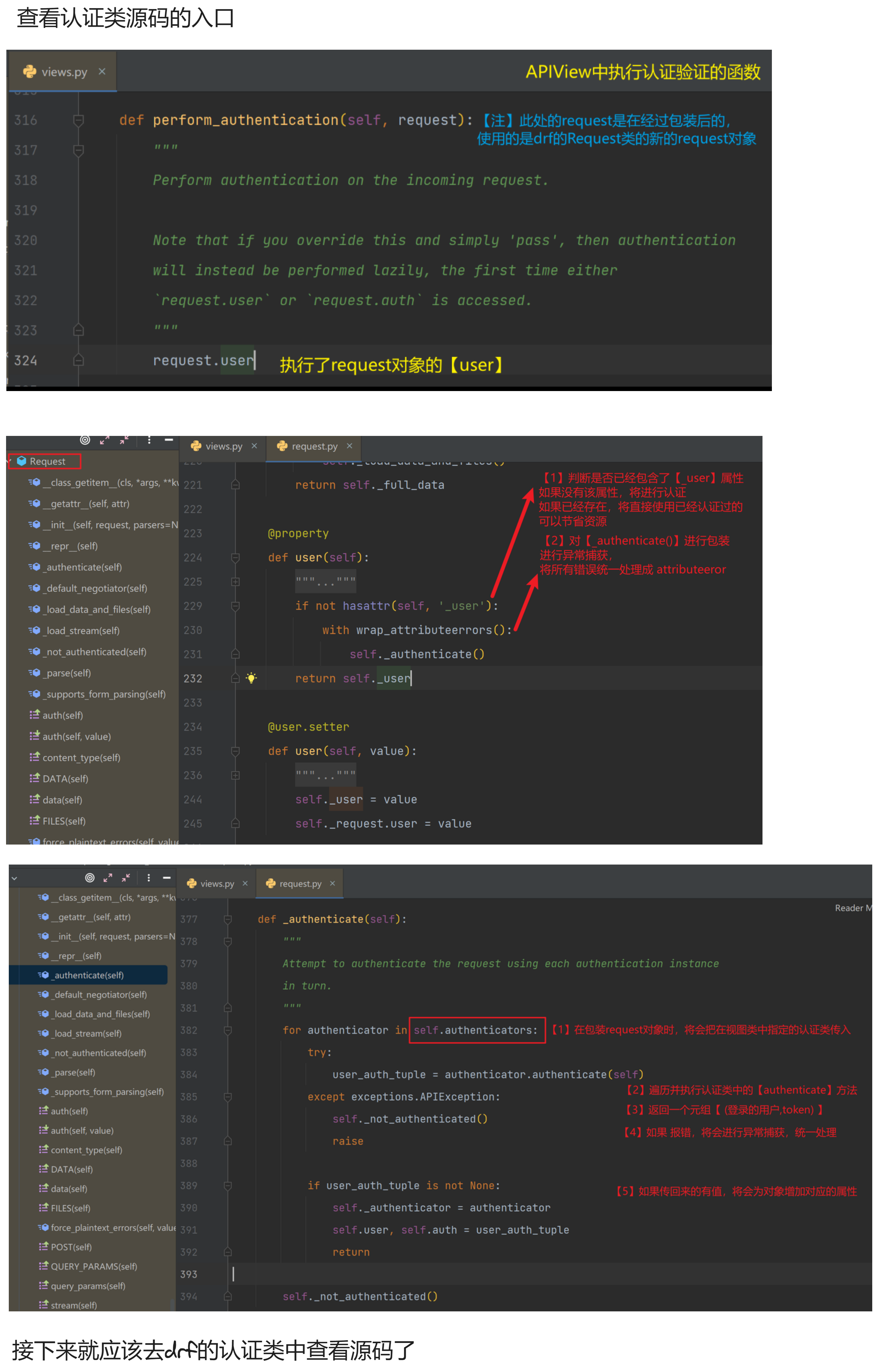
Task: Fold the for authenticator loop at line 382
Action: point(227,1030)
